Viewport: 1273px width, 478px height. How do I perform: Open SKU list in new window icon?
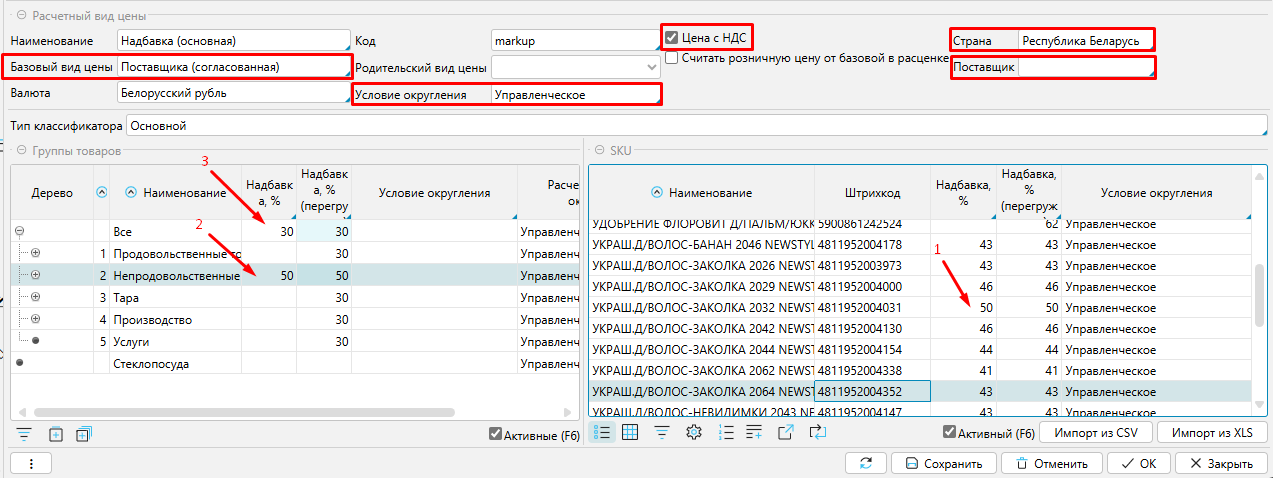point(785,432)
